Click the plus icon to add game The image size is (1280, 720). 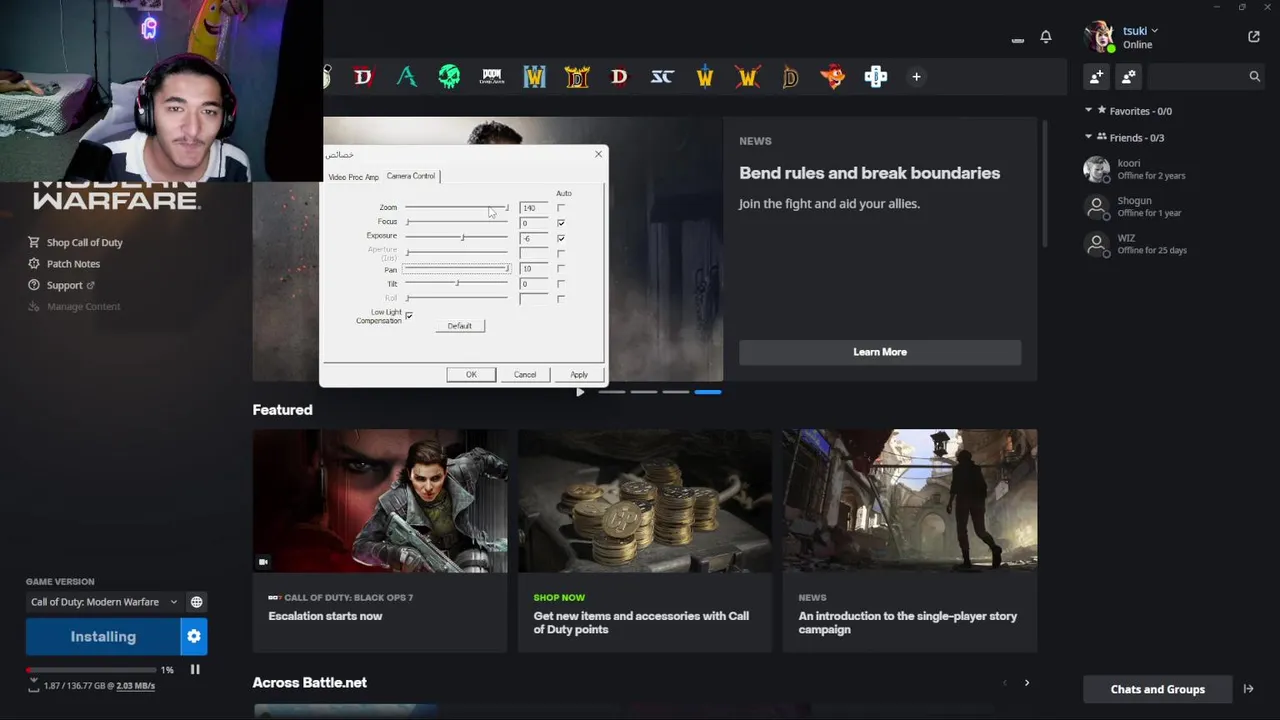point(916,77)
